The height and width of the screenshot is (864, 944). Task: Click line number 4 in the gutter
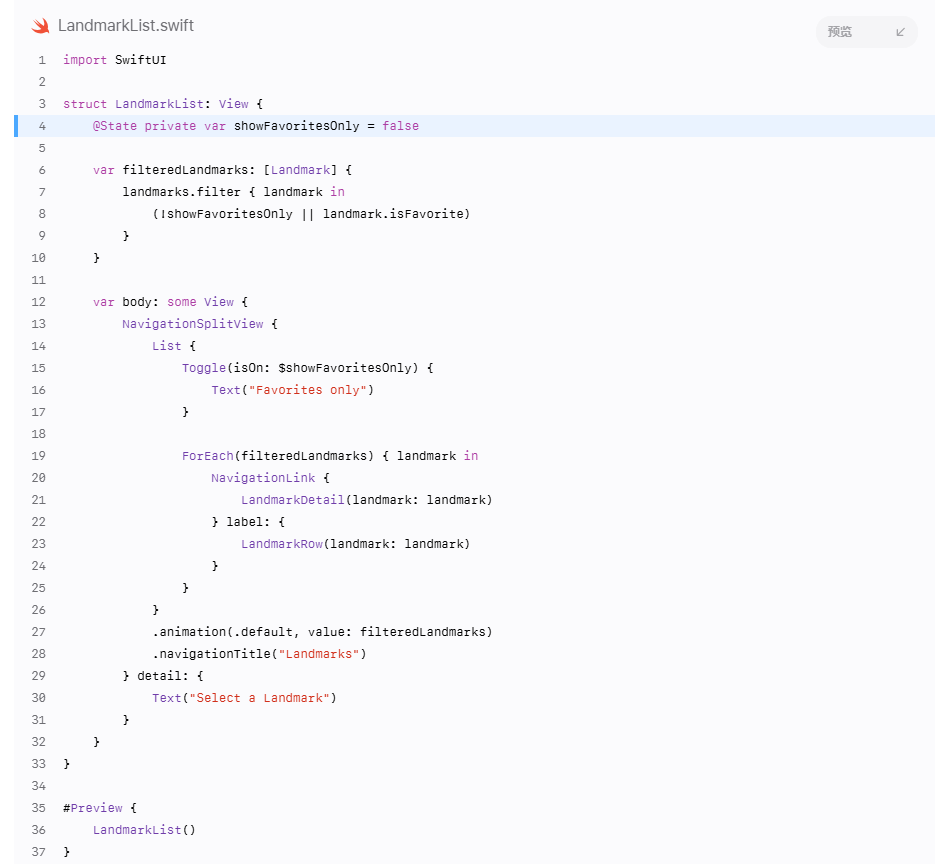click(42, 126)
